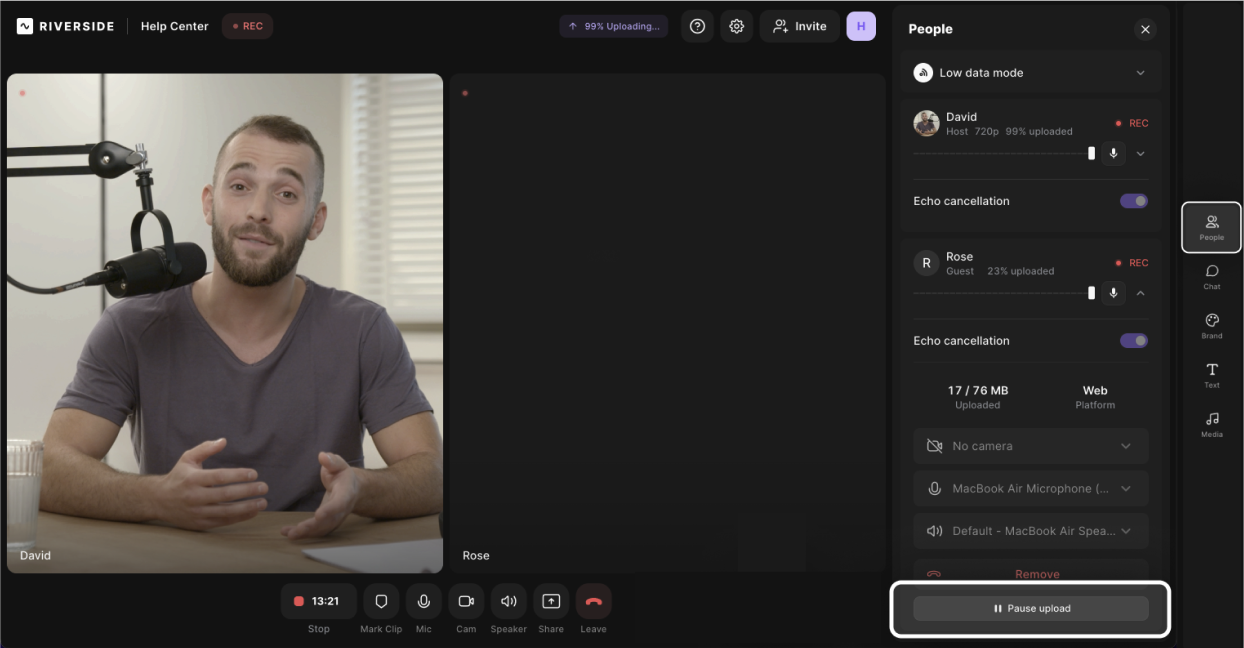The width and height of the screenshot is (1244, 648).
Task: Open the help question mark icon
Action: 698,27
